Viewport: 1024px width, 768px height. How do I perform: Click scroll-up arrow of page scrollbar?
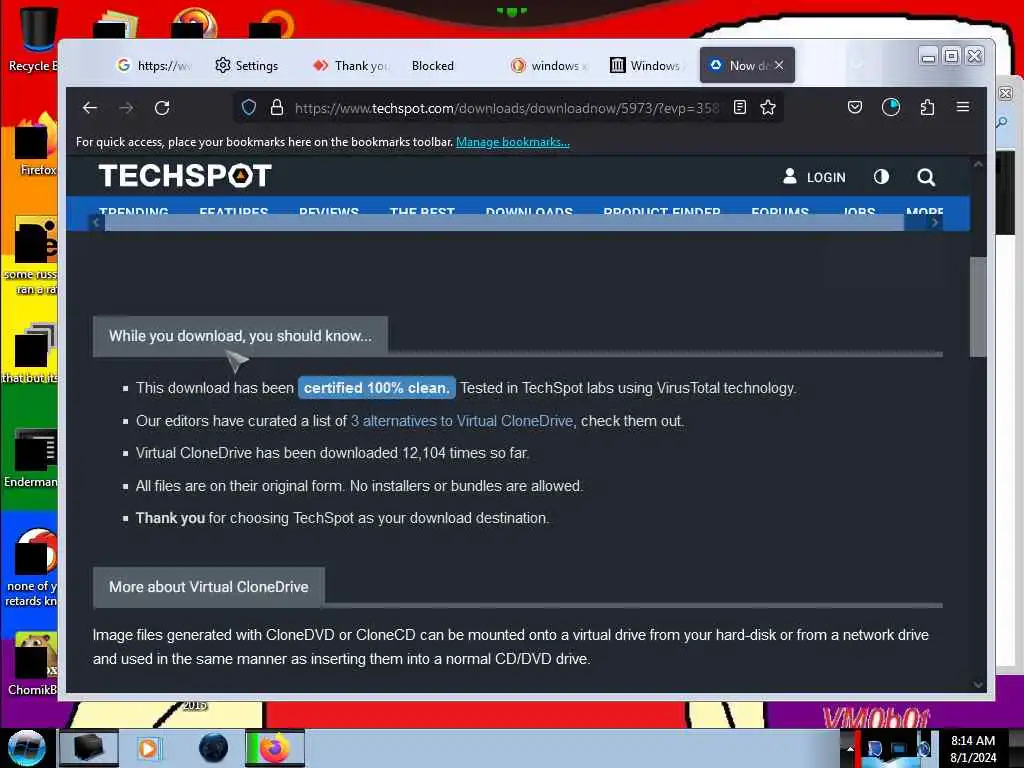point(978,164)
